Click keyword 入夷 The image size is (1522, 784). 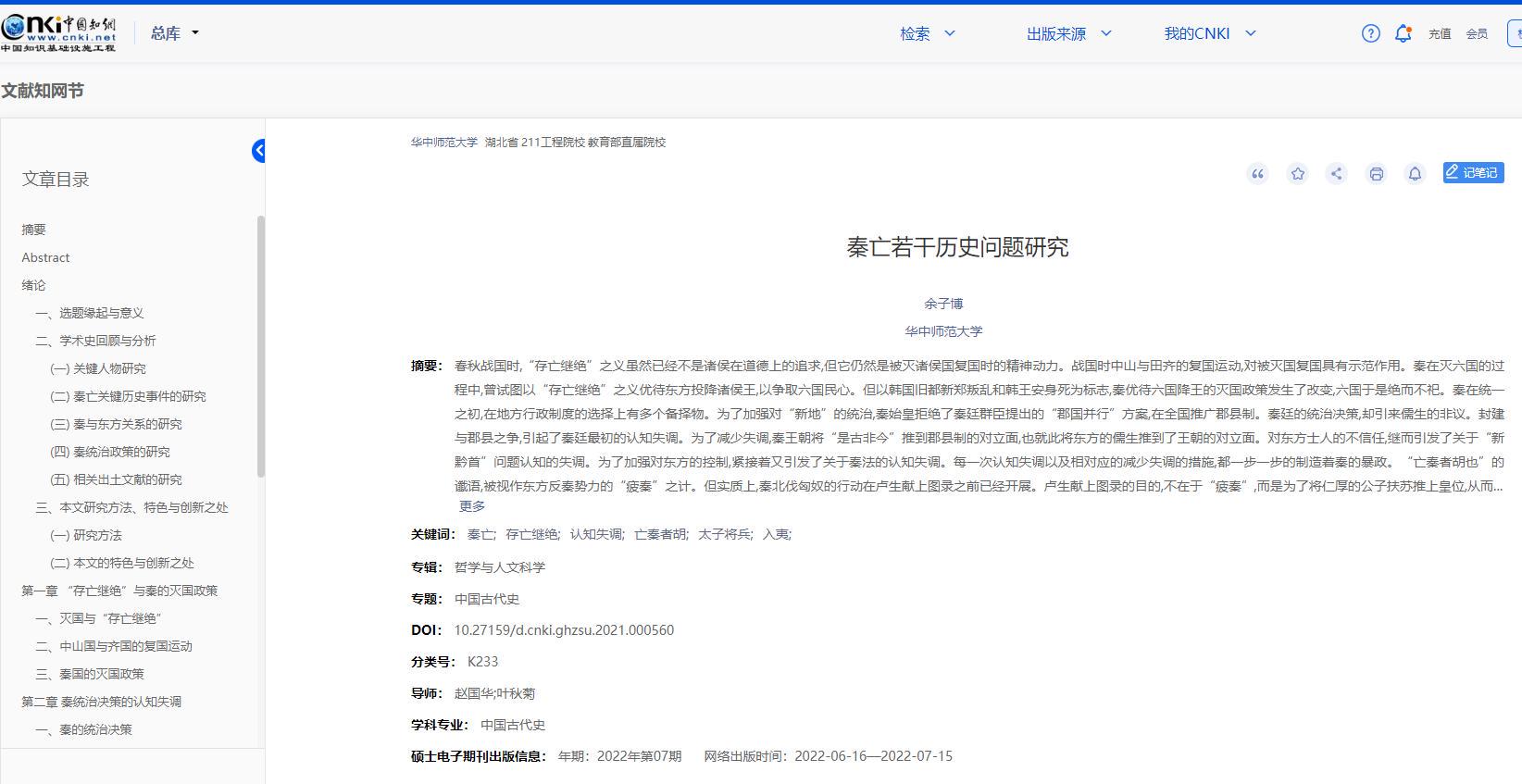coord(777,534)
